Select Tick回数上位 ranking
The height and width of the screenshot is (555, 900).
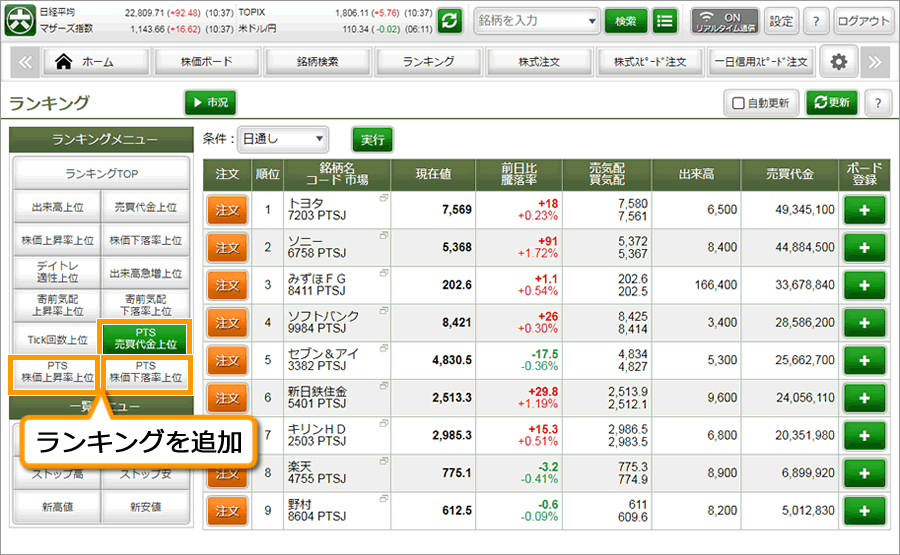57,339
